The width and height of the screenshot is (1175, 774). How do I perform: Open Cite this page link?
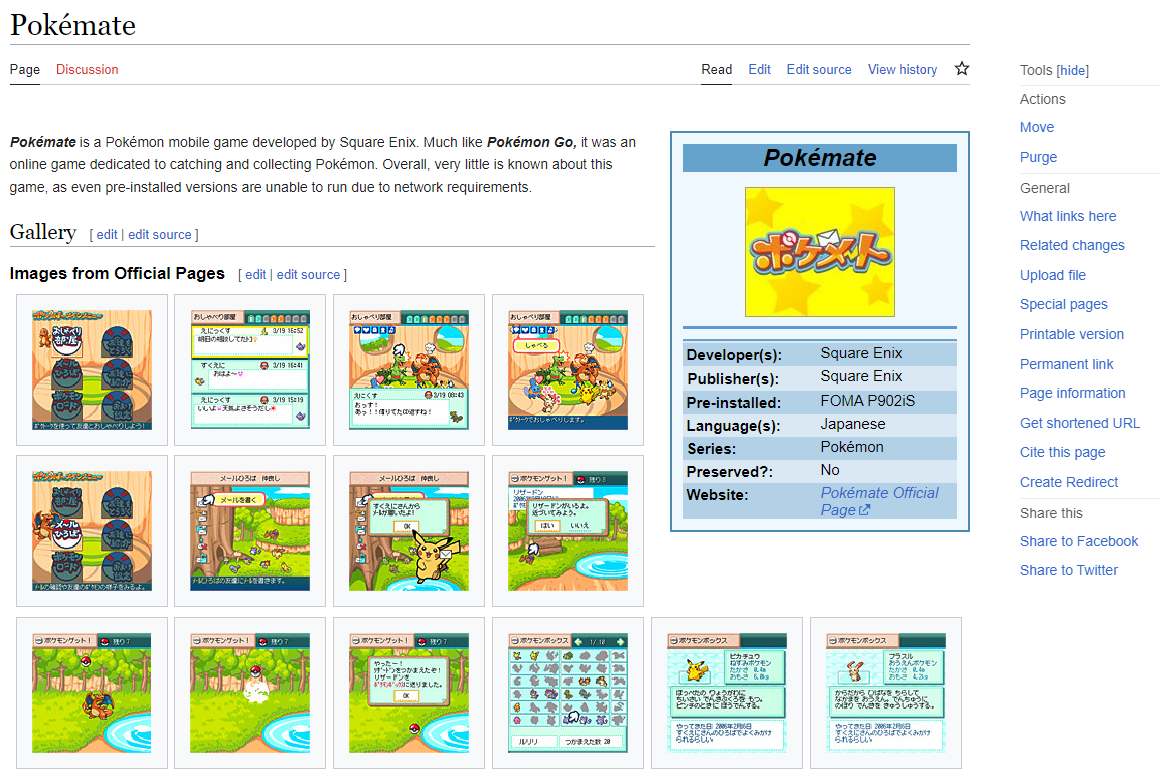pyautogui.click(x=1062, y=453)
